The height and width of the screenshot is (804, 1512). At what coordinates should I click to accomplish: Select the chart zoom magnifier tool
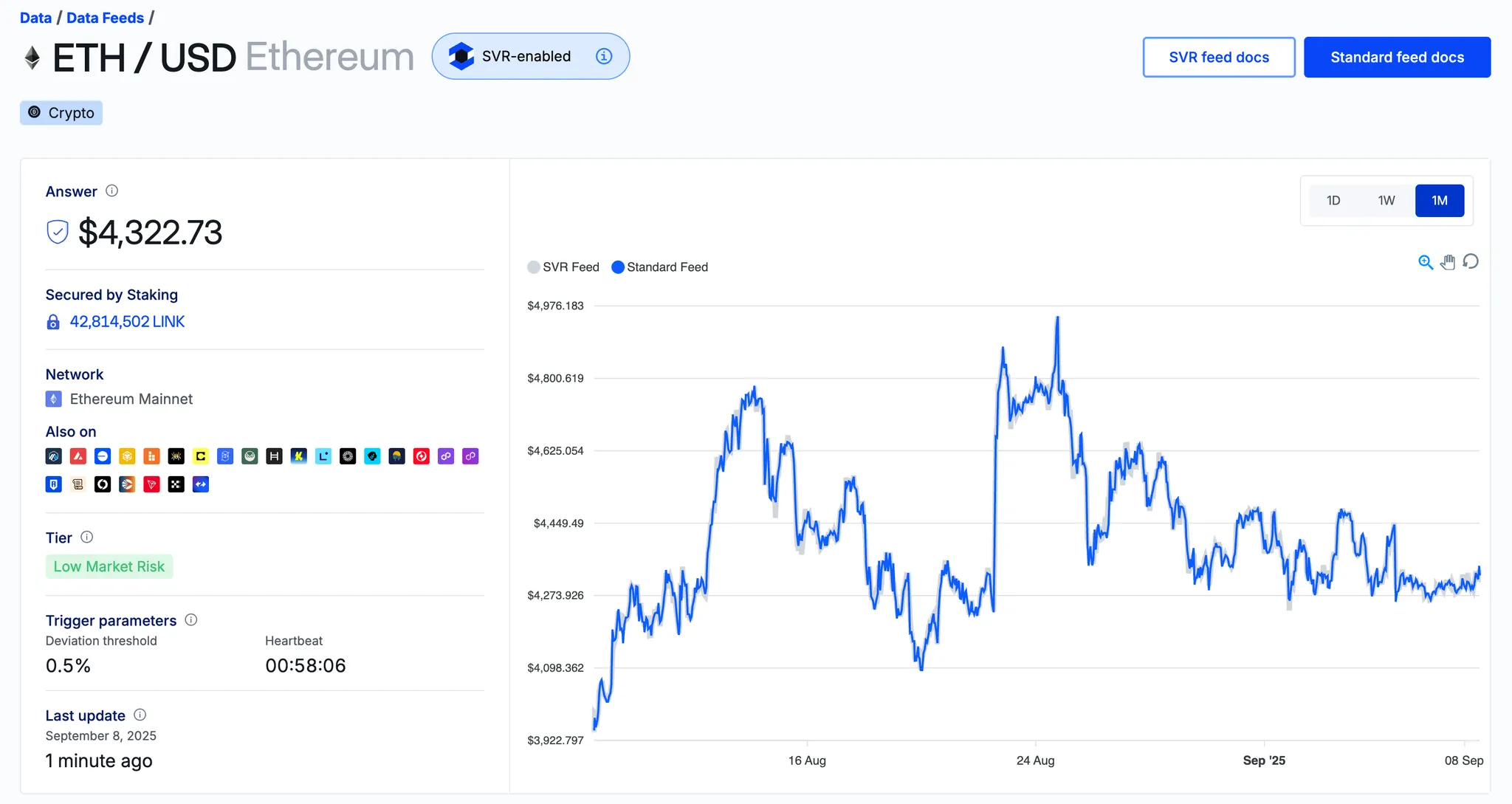[1426, 262]
